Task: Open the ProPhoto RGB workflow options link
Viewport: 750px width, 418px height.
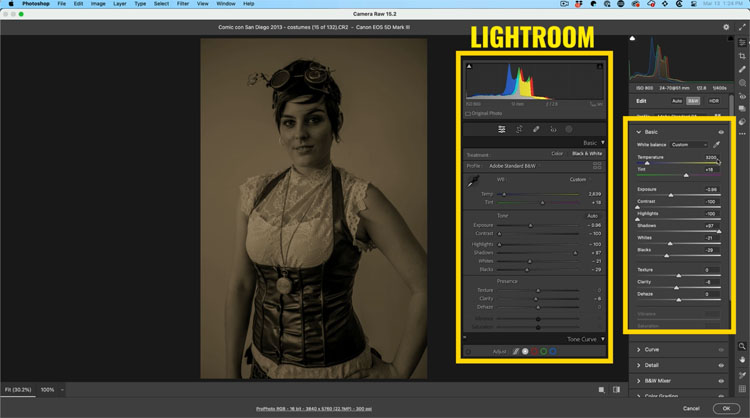Action: point(314,409)
